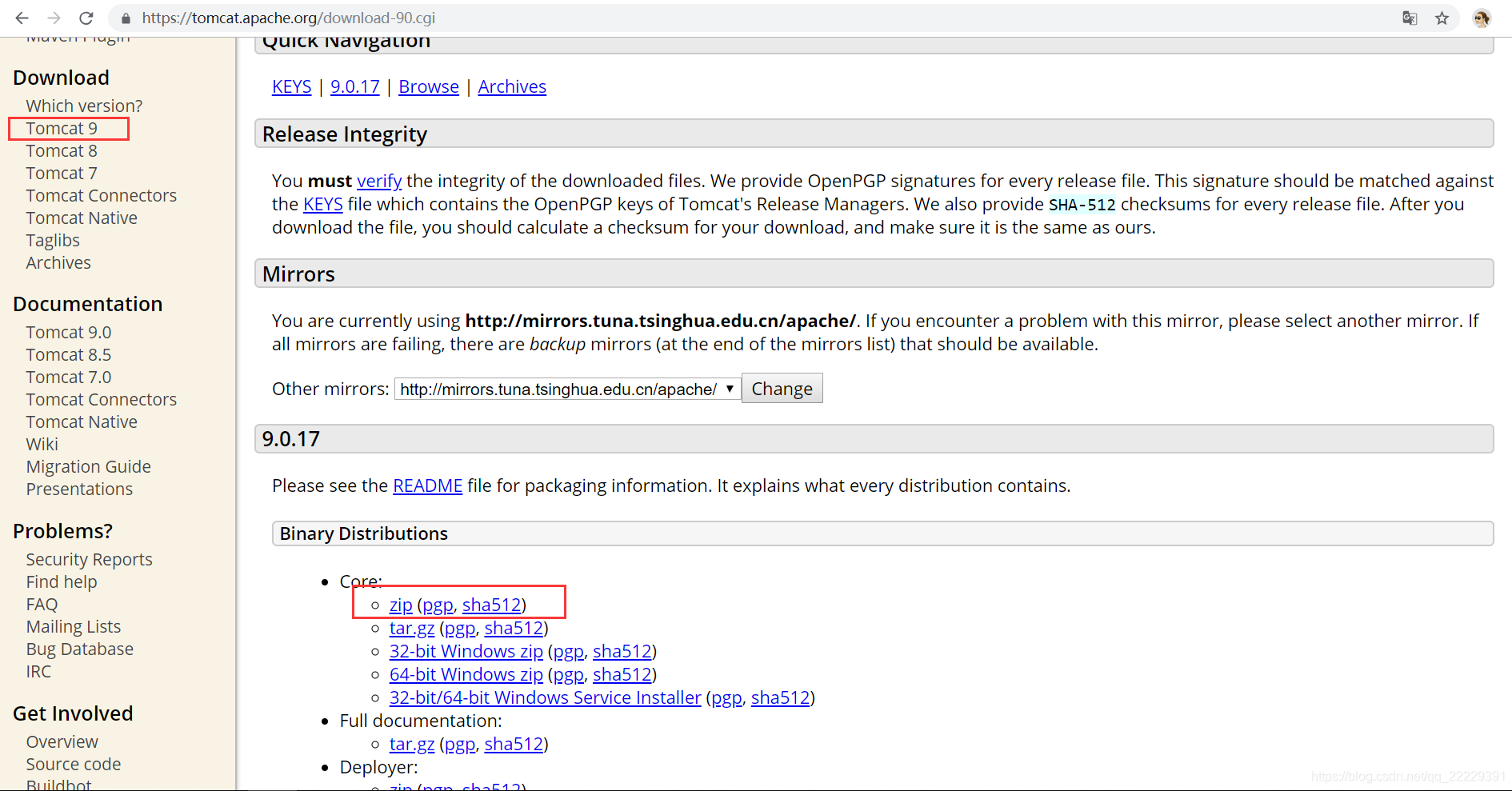Open Find help in Problems section
Screen dimensions: 1512x791
62,581
